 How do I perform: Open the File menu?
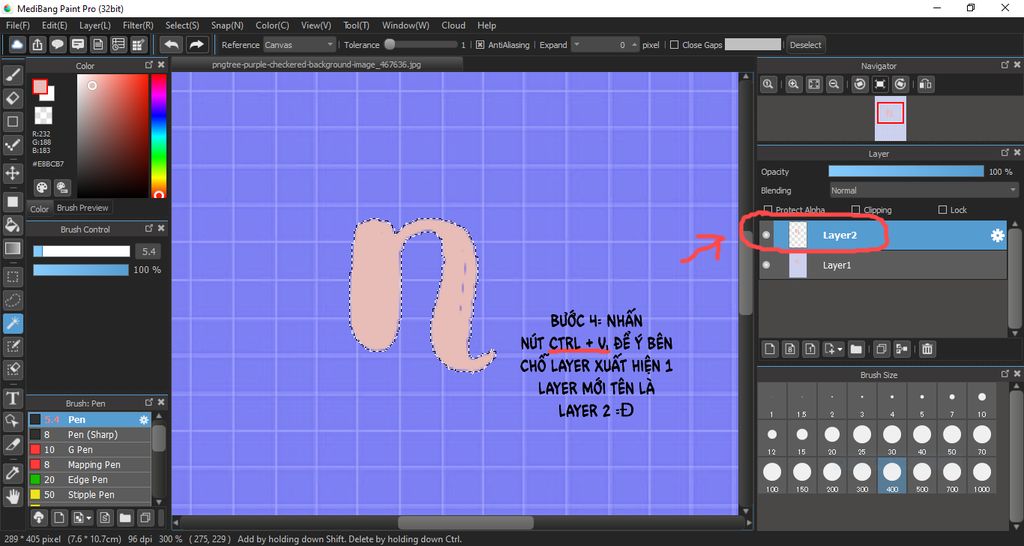click(x=18, y=25)
